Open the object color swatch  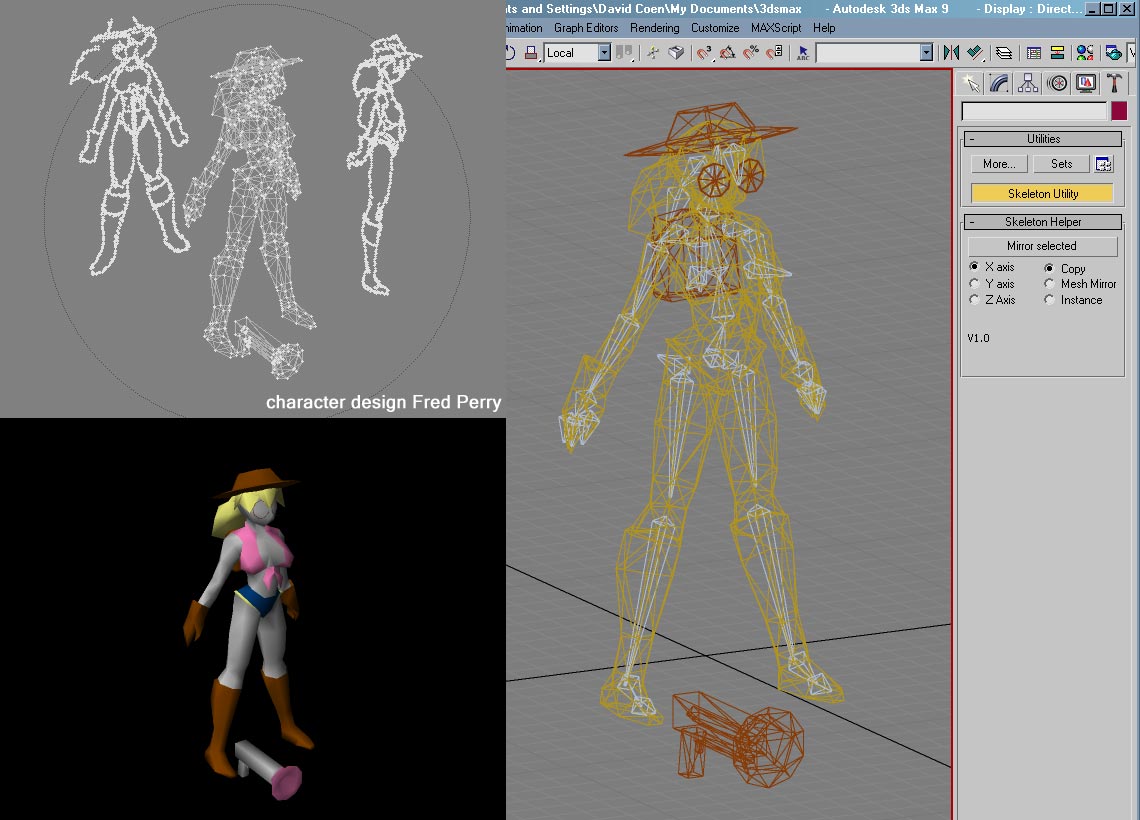[1119, 110]
